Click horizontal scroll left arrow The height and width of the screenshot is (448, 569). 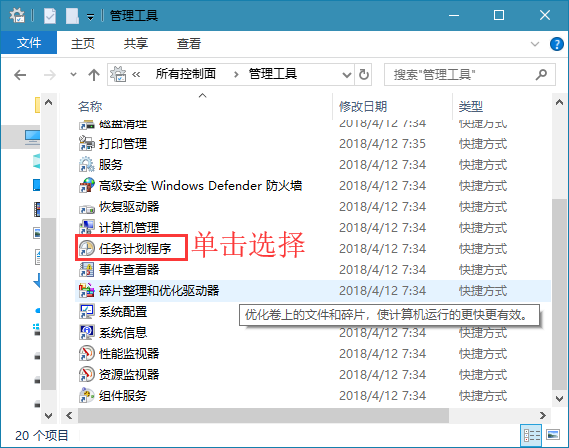tap(69, 415)
